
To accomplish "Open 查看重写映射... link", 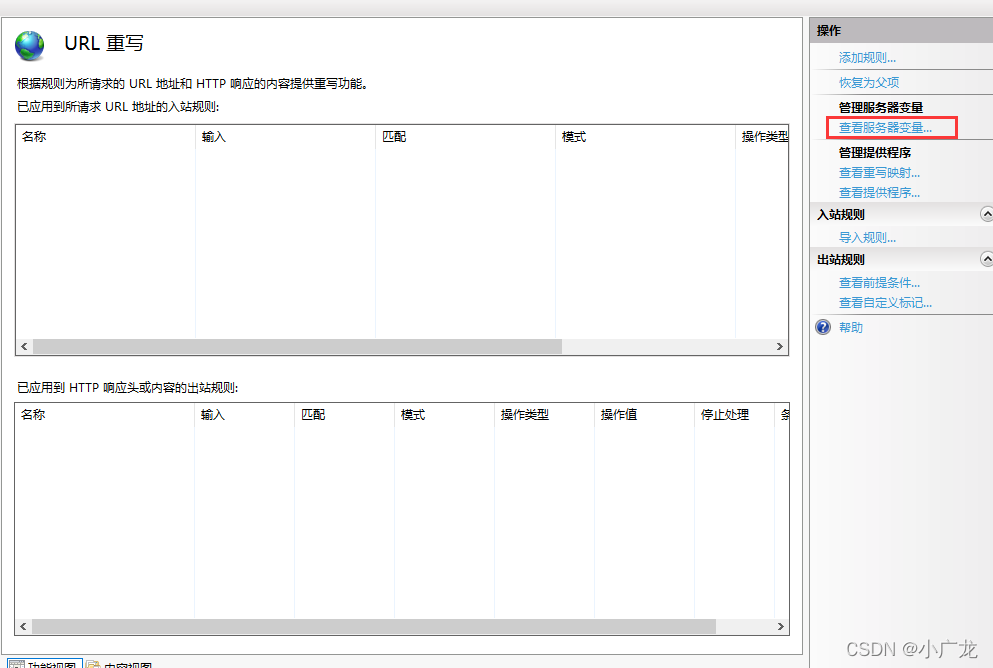I will (879, 173).
